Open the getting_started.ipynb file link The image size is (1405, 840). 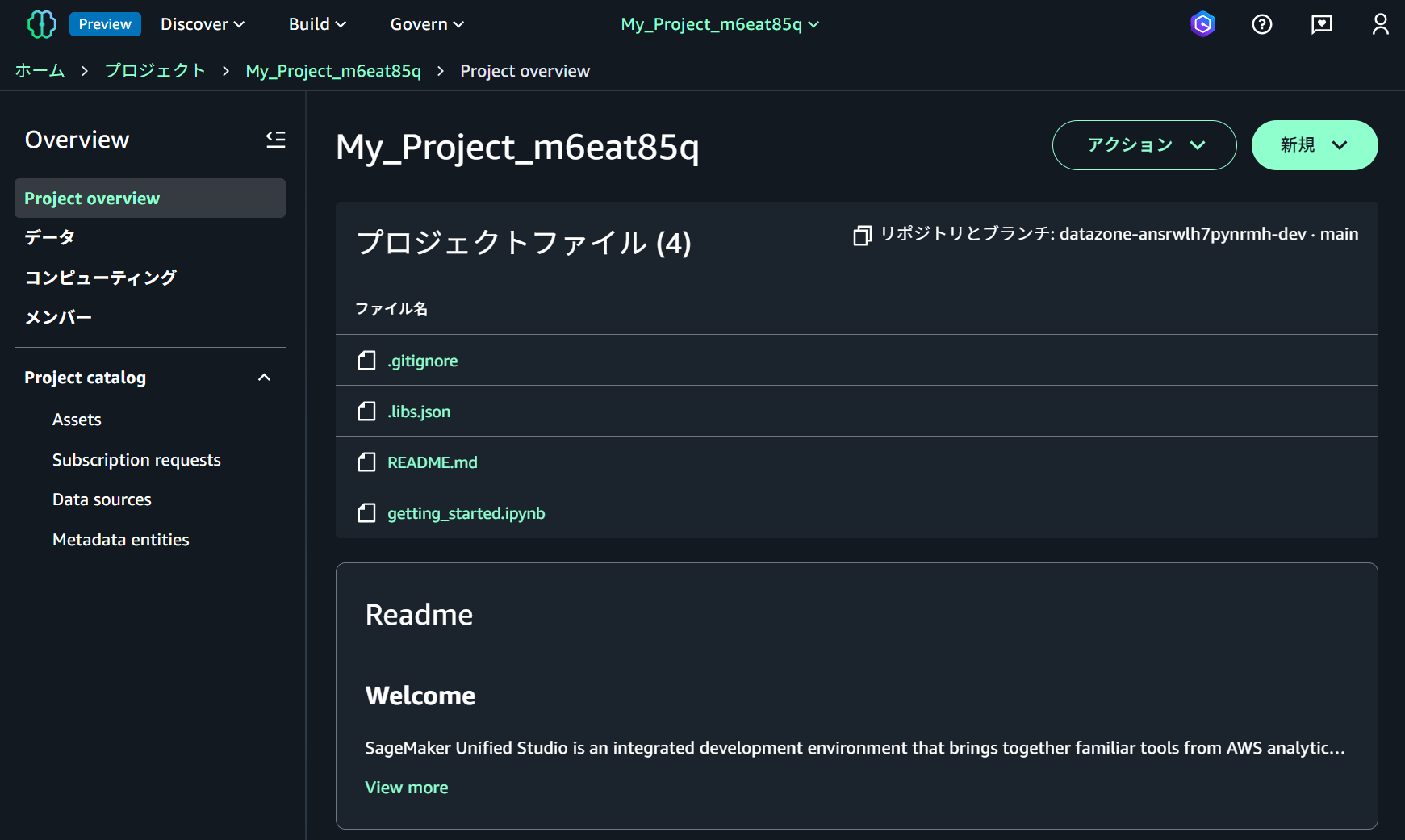click(x=466, y=513)
